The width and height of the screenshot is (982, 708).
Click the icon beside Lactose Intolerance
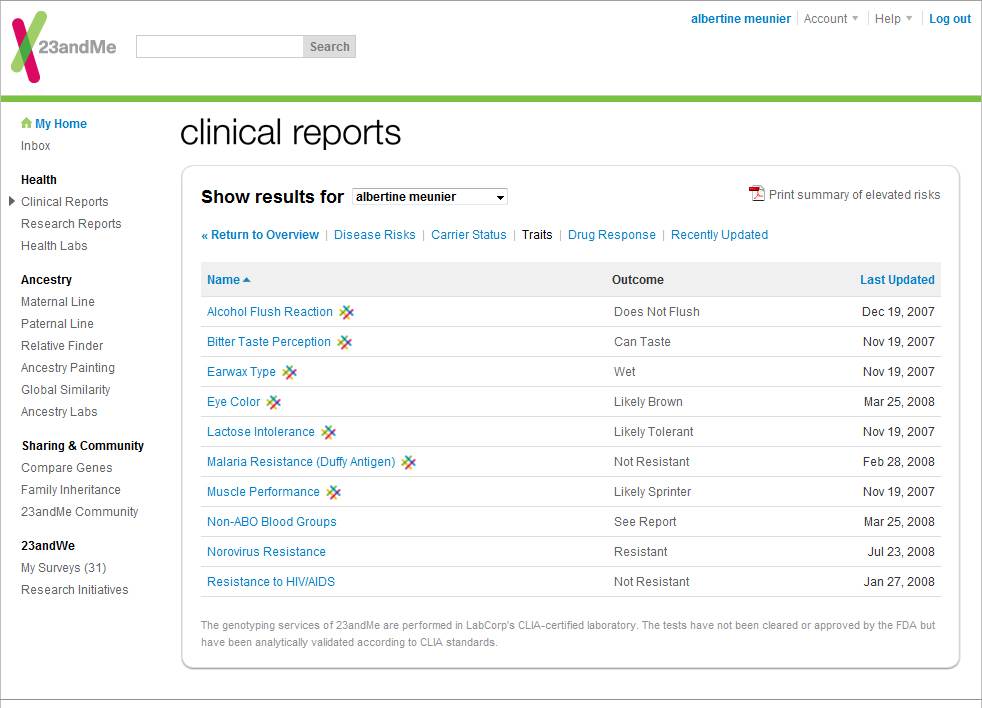(x=329, y=432)
